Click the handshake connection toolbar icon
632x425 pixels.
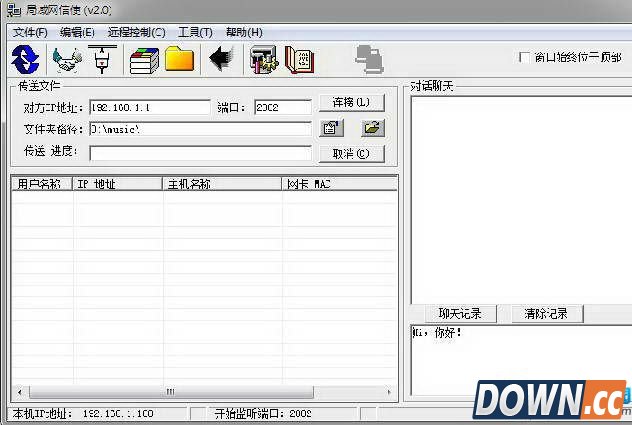pos(67,59)
